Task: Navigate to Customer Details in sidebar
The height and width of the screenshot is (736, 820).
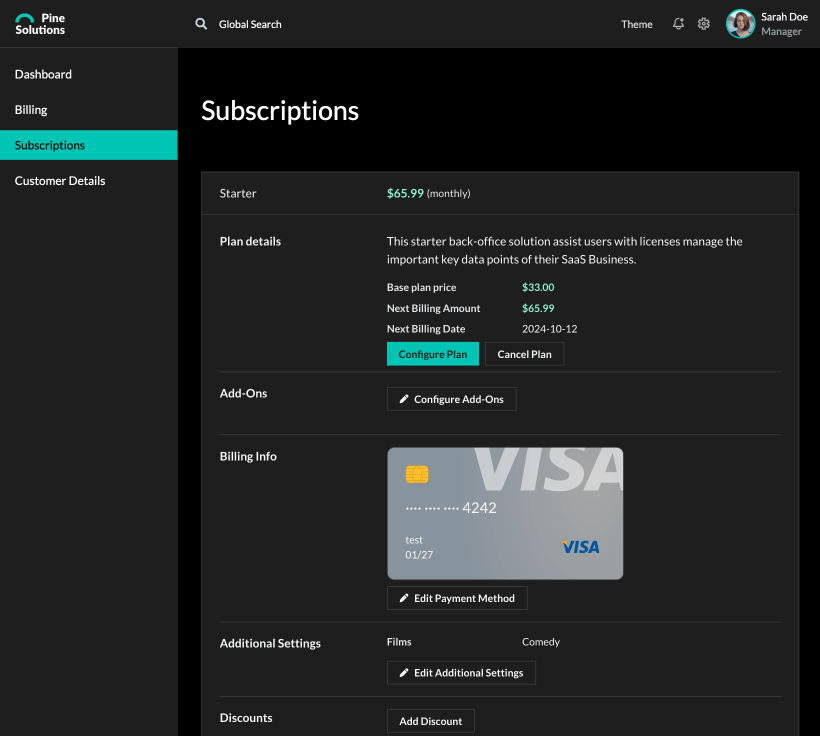Action: click(x=60, y=181)
